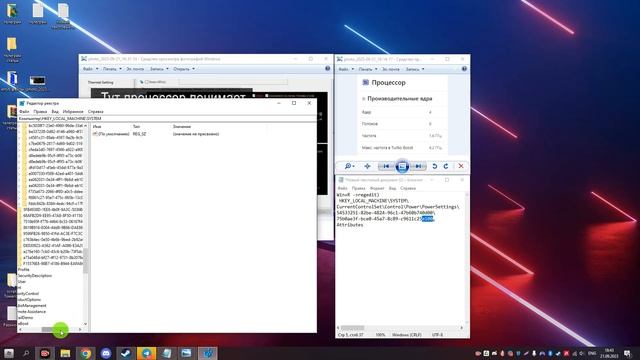Open Справка menu in Registry Editor
The width and height of the screenshot is (640, 360).
click(x=96, y=111)
